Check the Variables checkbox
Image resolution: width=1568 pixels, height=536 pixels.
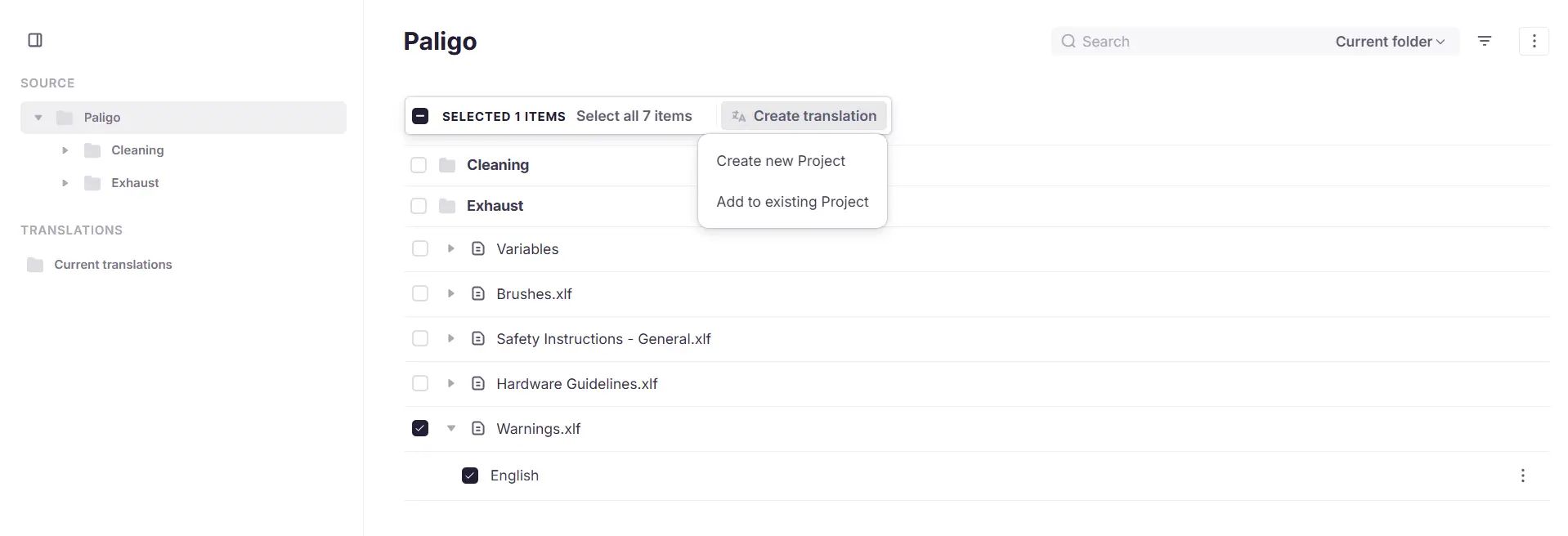coord(420,248)
